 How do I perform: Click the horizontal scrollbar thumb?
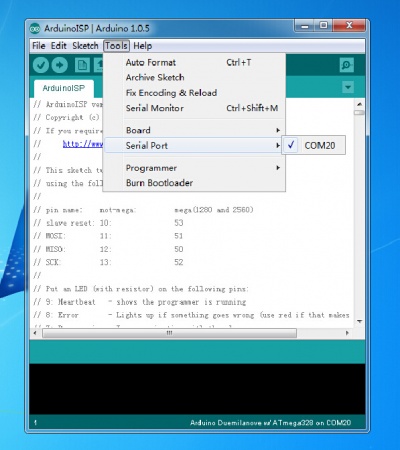pyautogui.click(x=169, y=333)
